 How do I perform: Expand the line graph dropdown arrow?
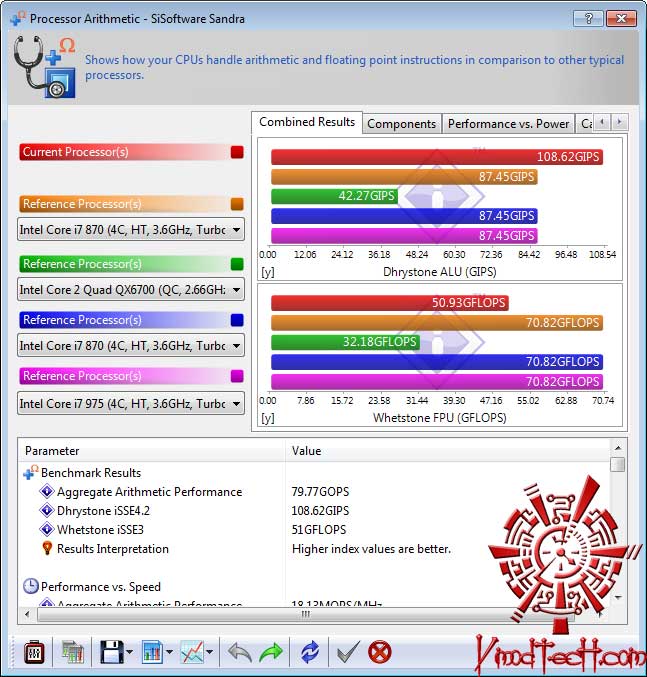[x=210, y=652]
